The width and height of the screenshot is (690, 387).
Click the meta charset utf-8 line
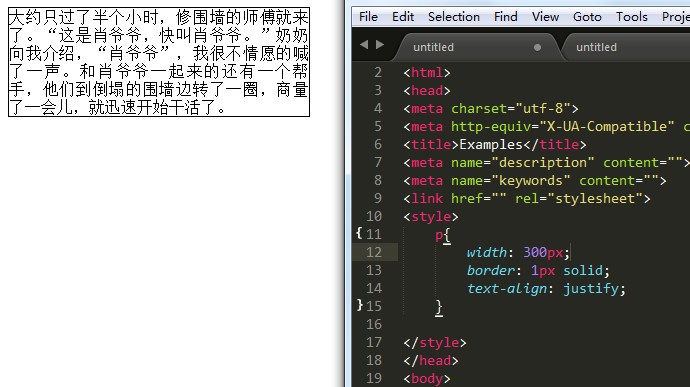point(491,109)
